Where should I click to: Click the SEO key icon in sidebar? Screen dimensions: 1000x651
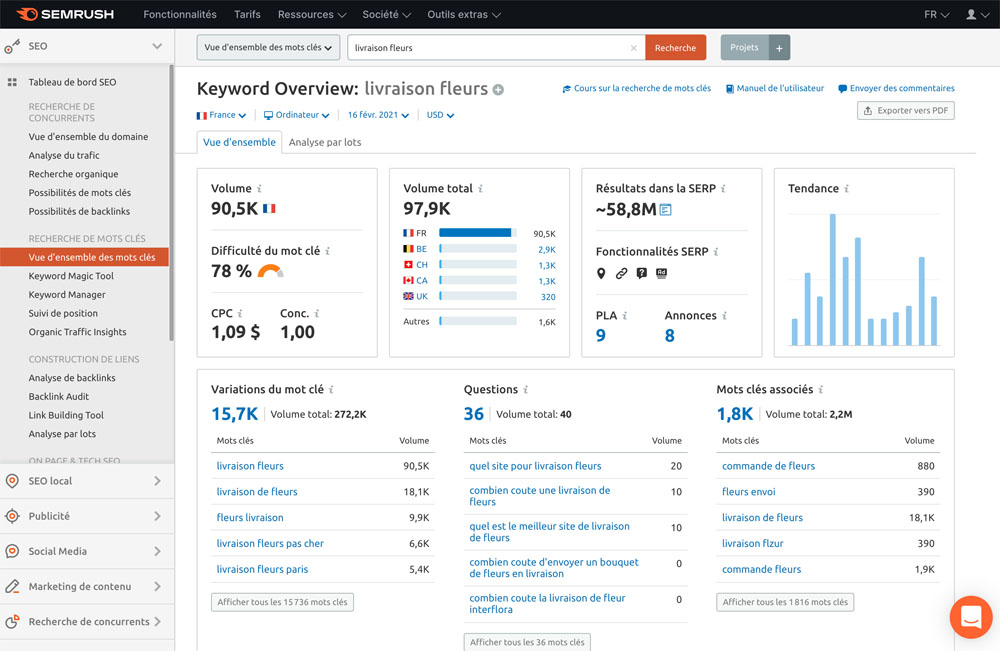(12, 46)
